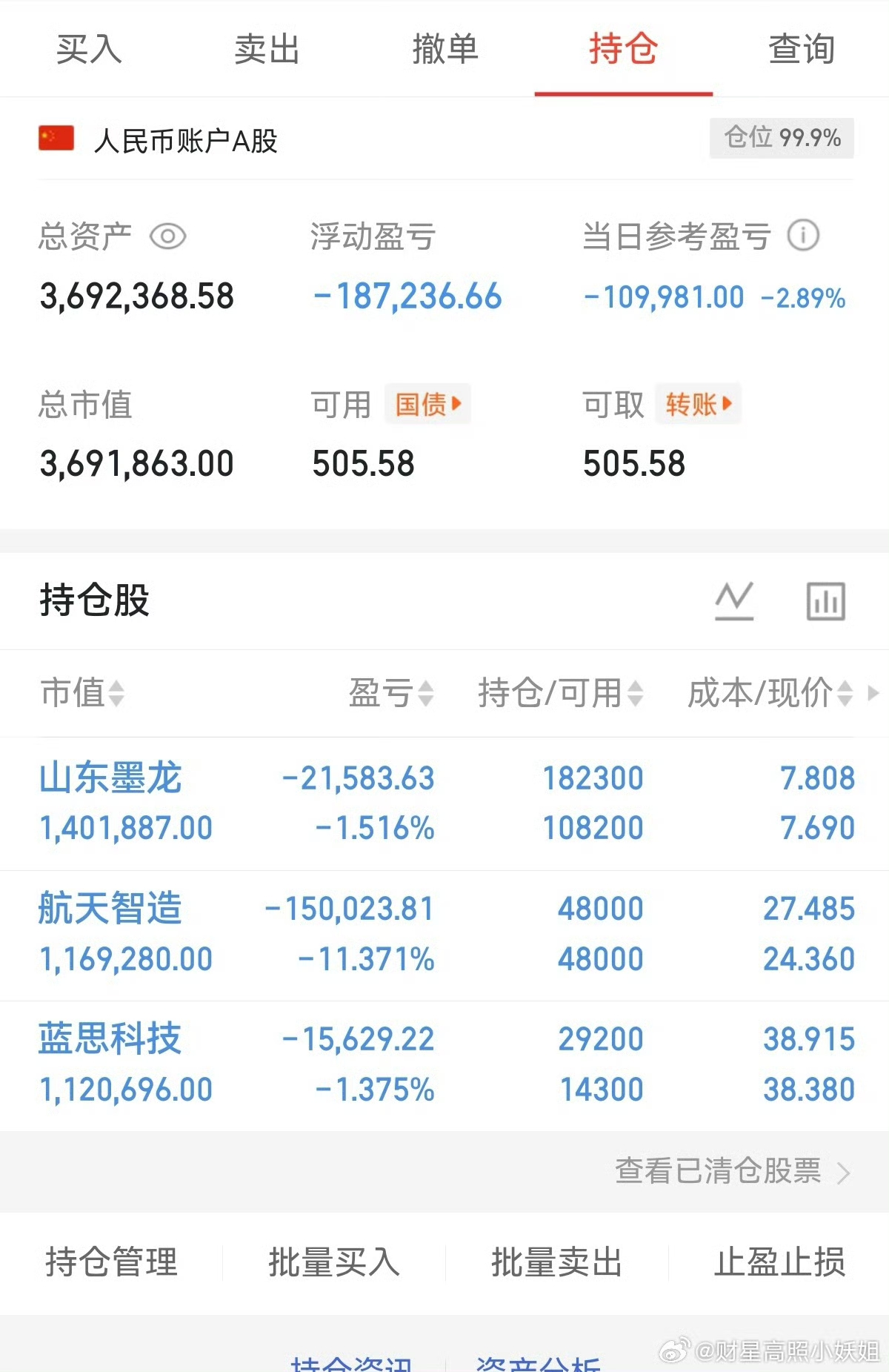The image size is (889, 1372).
Task: Open the 持仓管理 option
Action: click(x=111, y=1262)
